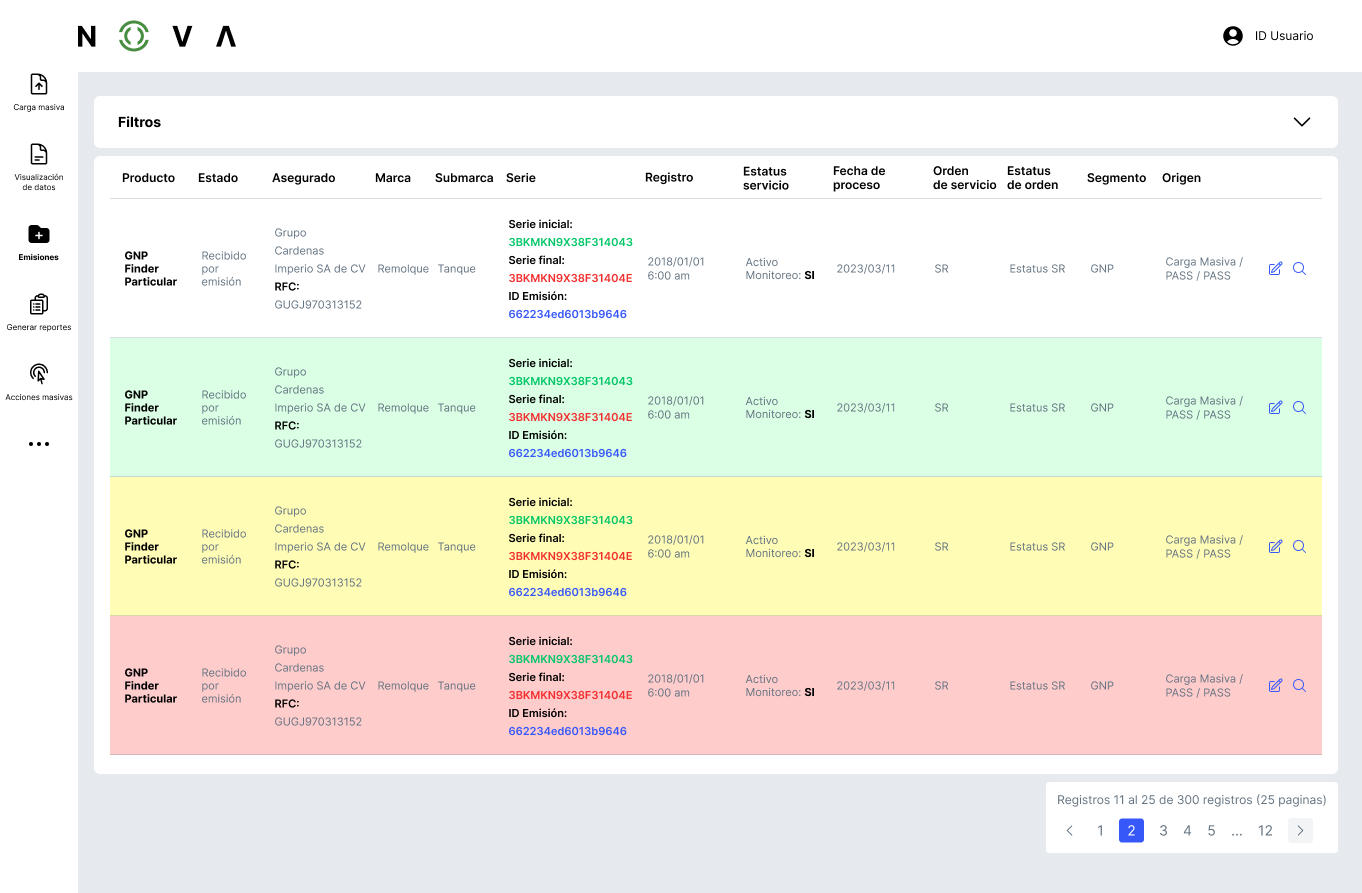Click the Submarca column header
Screen dimensions: 1362x893
(464, 178)
